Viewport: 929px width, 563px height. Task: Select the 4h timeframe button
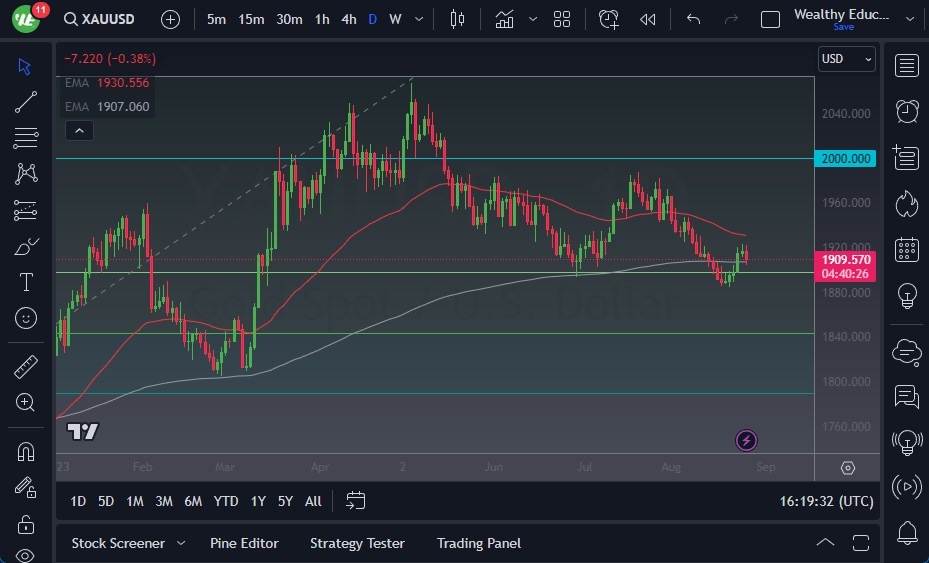(x=348, y=19)
